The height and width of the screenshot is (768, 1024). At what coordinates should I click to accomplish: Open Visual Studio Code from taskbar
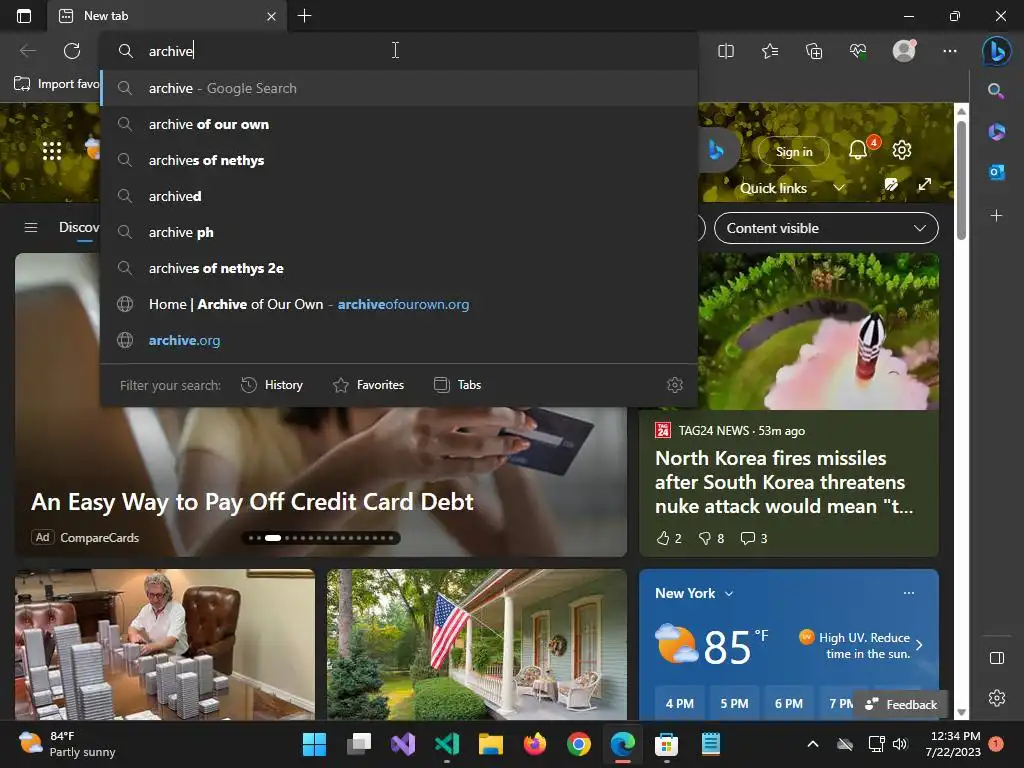[x=447, y=744]
